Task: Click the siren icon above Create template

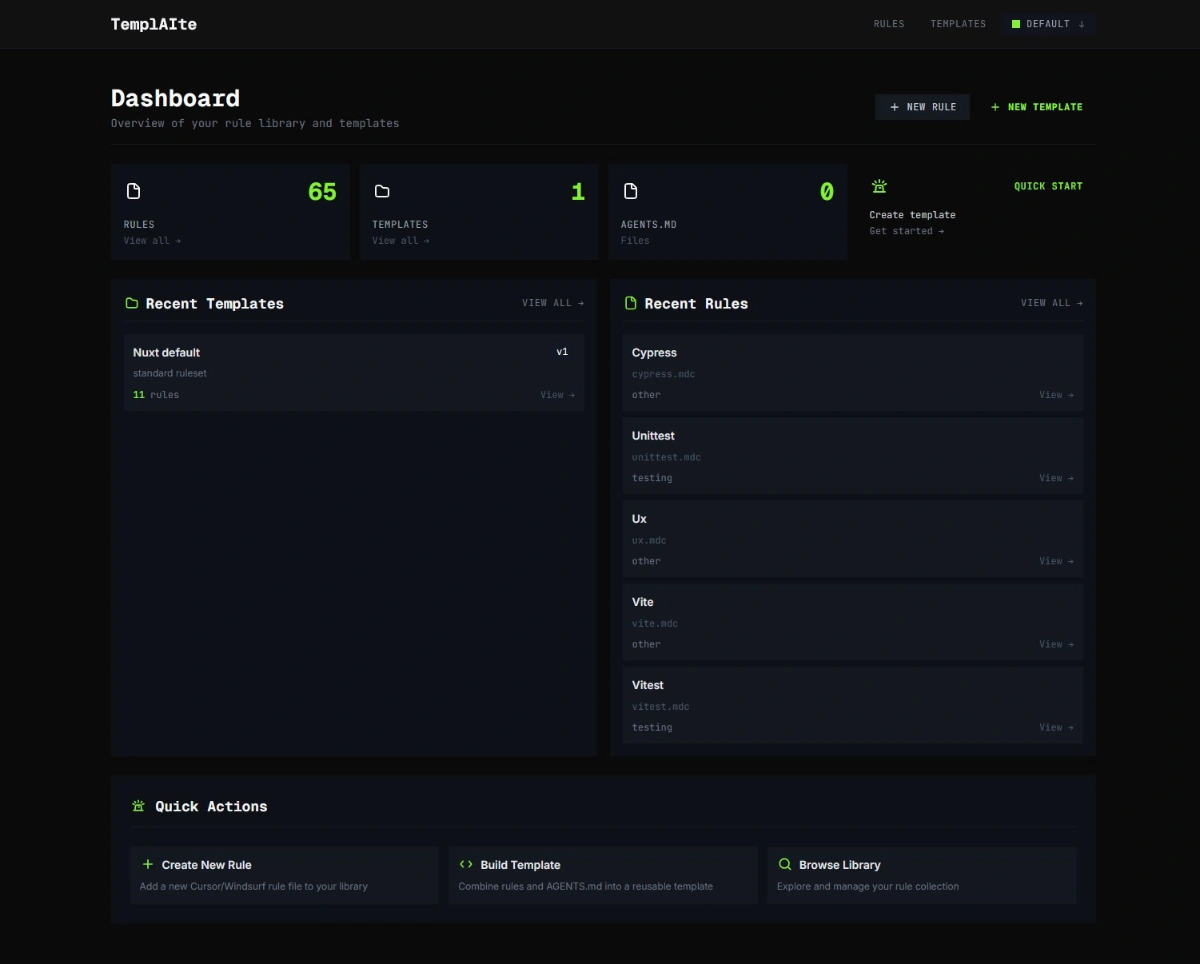Action: click(x=879, y=186)
